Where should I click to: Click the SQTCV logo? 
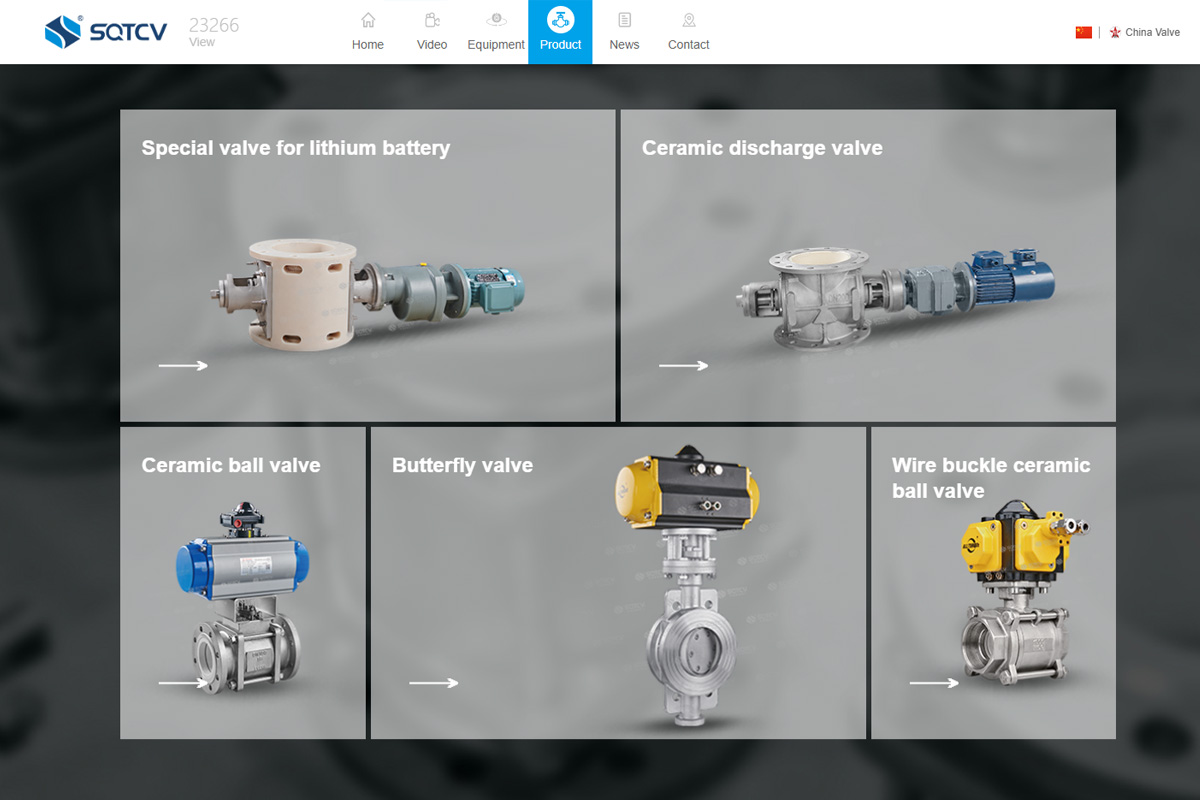click(x=106, y=32)
